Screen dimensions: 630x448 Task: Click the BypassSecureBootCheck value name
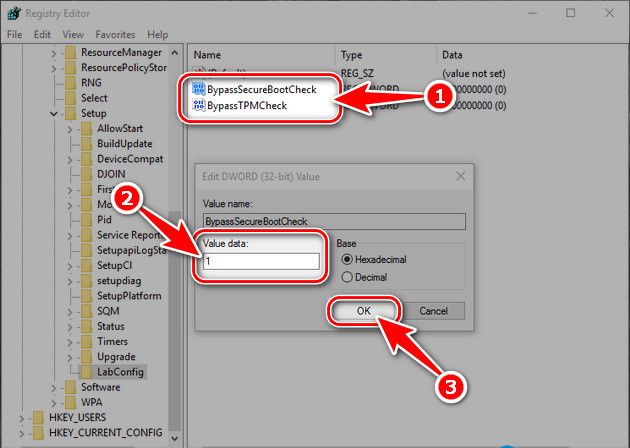(x=262, y=89)
